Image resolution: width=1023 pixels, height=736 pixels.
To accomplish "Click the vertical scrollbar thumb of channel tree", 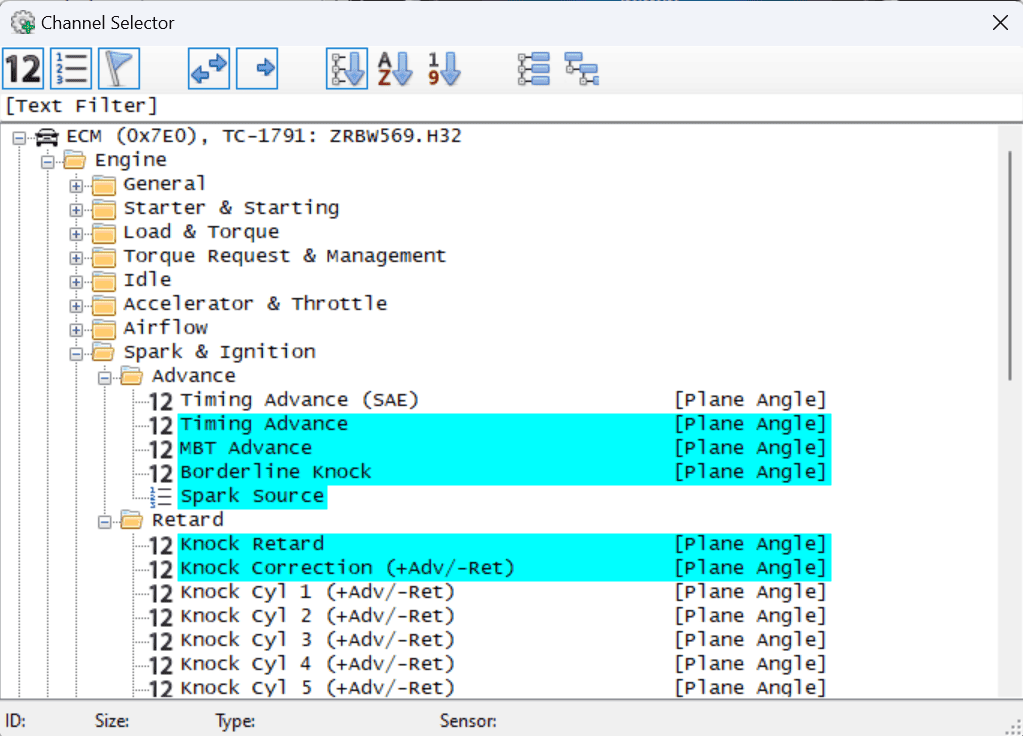I will point(1009,266).
